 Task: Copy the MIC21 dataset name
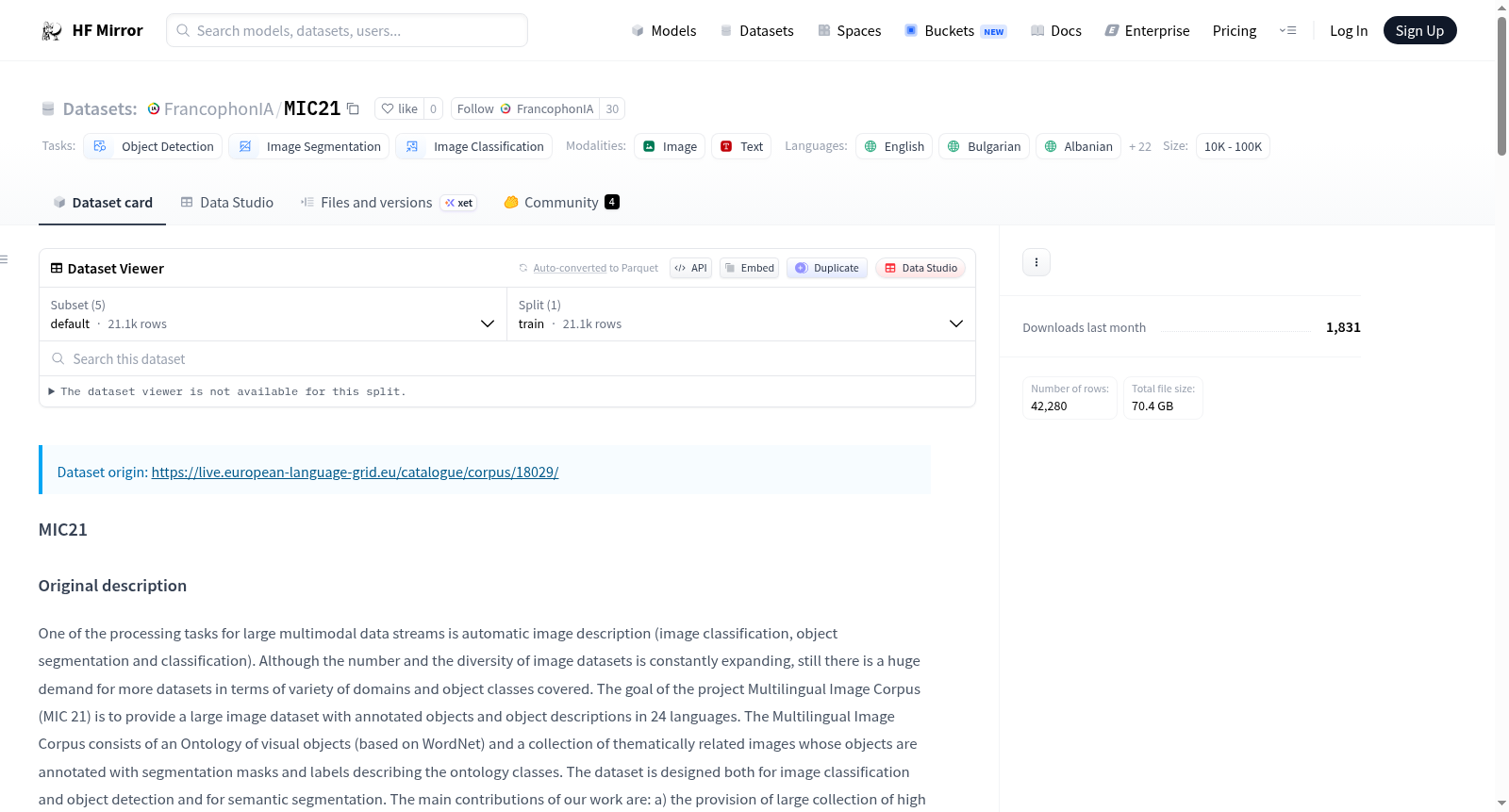[x=353, y=108]
